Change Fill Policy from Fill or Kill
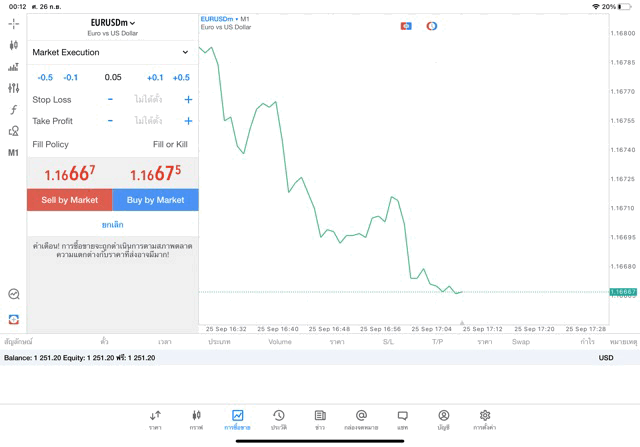The height and width of the screenshot is (447, 640). click(169, 145)
